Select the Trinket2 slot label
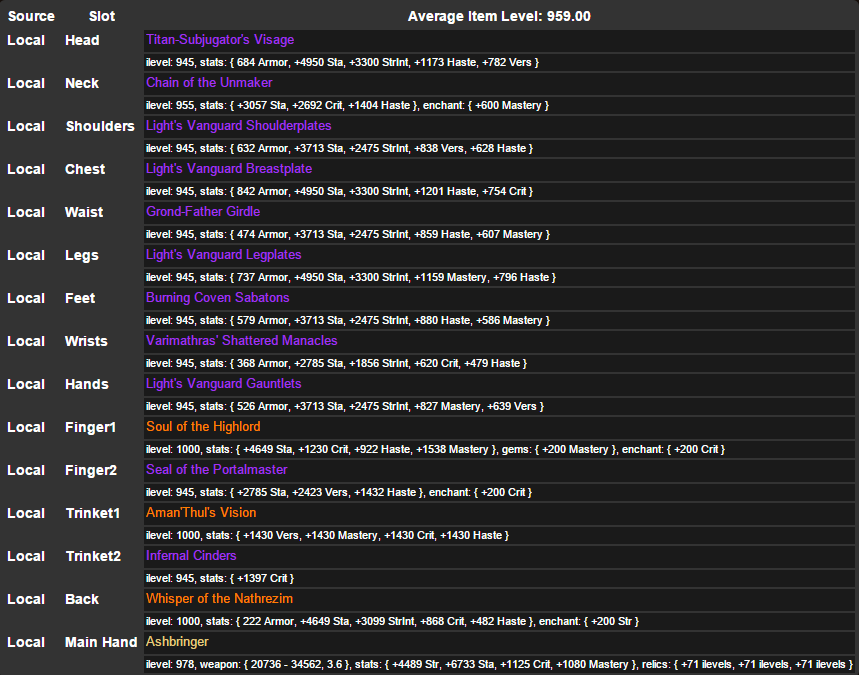859x675 pixels. coord(93,557)
